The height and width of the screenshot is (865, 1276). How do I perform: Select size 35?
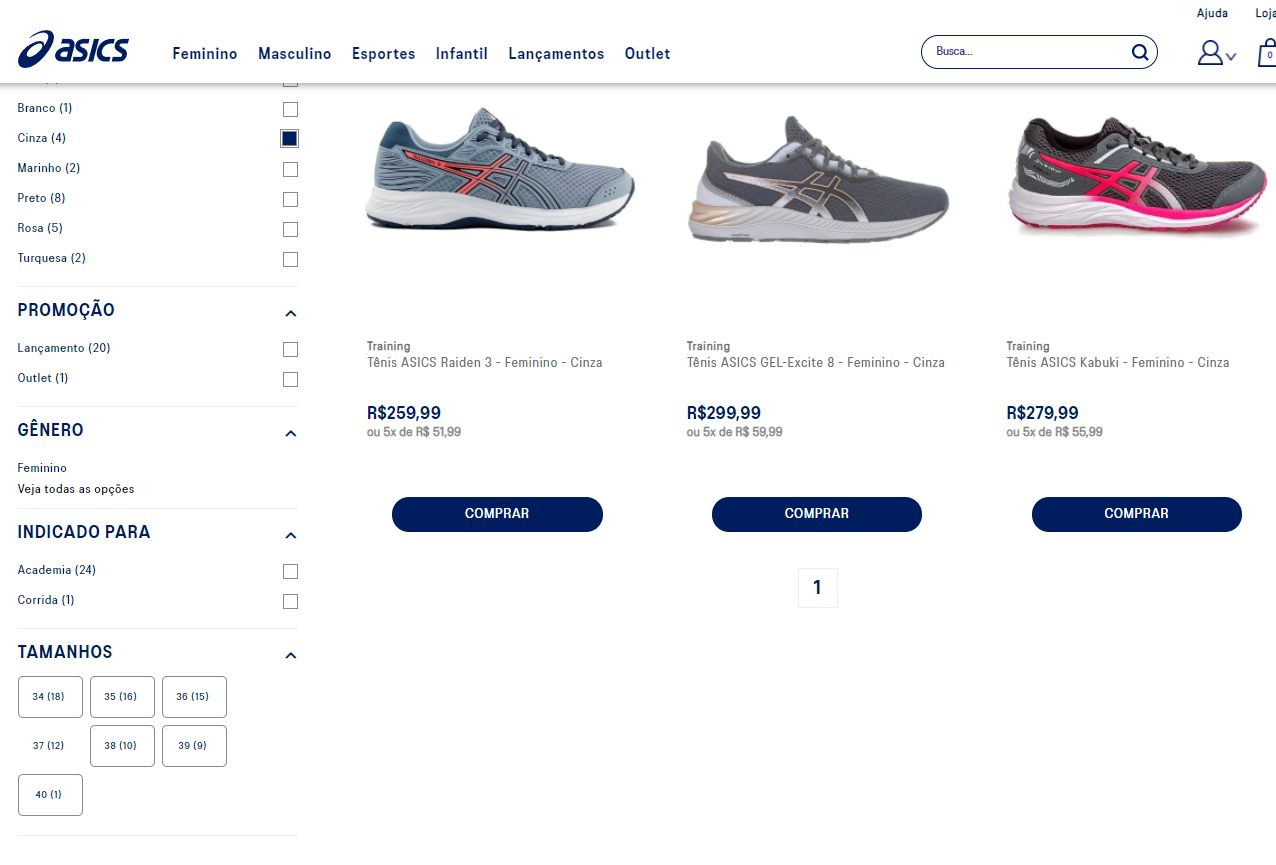122,697
